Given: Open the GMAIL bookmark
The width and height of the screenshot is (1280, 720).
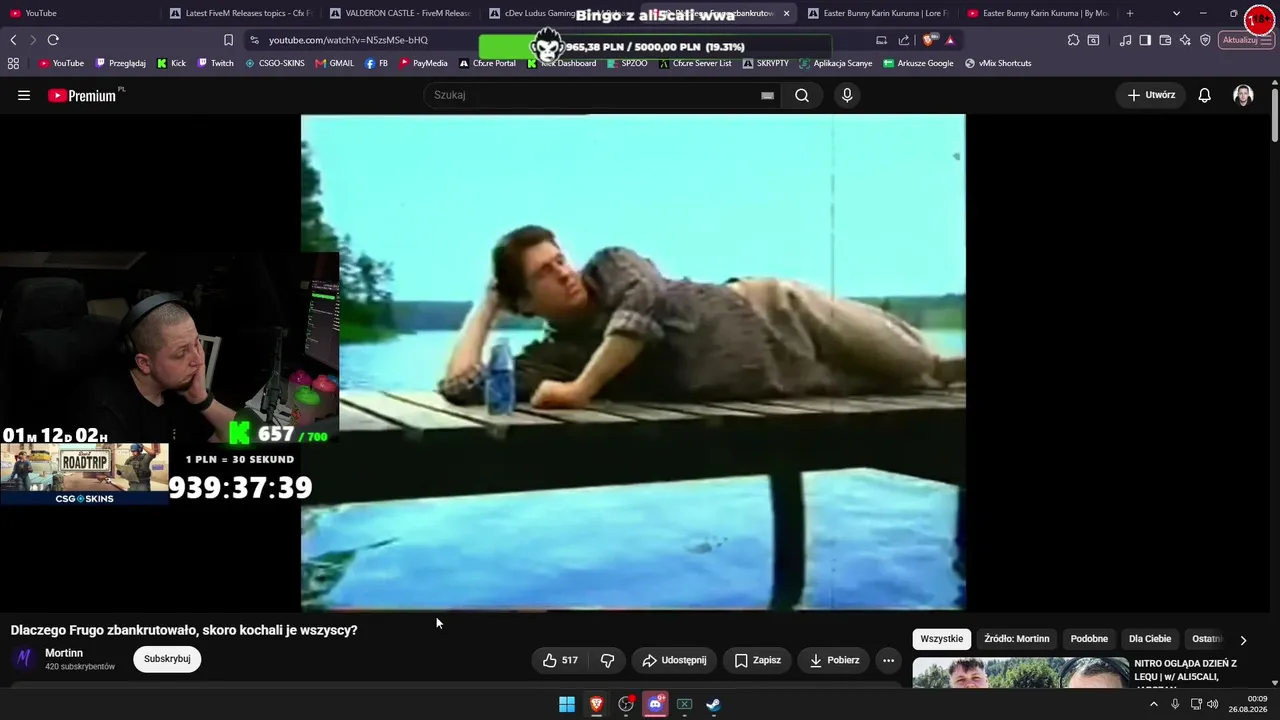Looking at the screenshot, I should pos(334,63).
